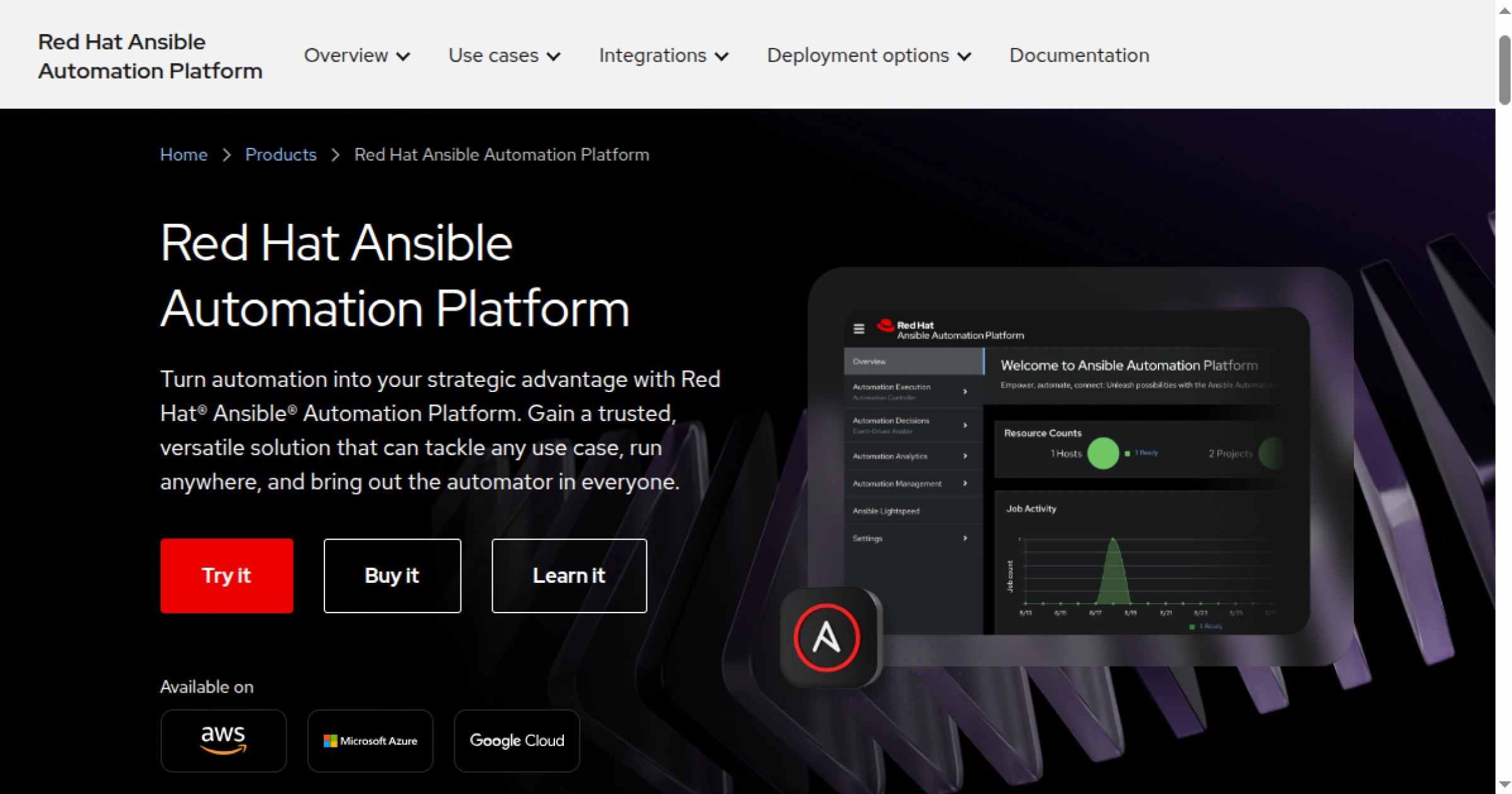
Task: Expand the Integrations navigation dropdown
Action: tap(663, 55)
